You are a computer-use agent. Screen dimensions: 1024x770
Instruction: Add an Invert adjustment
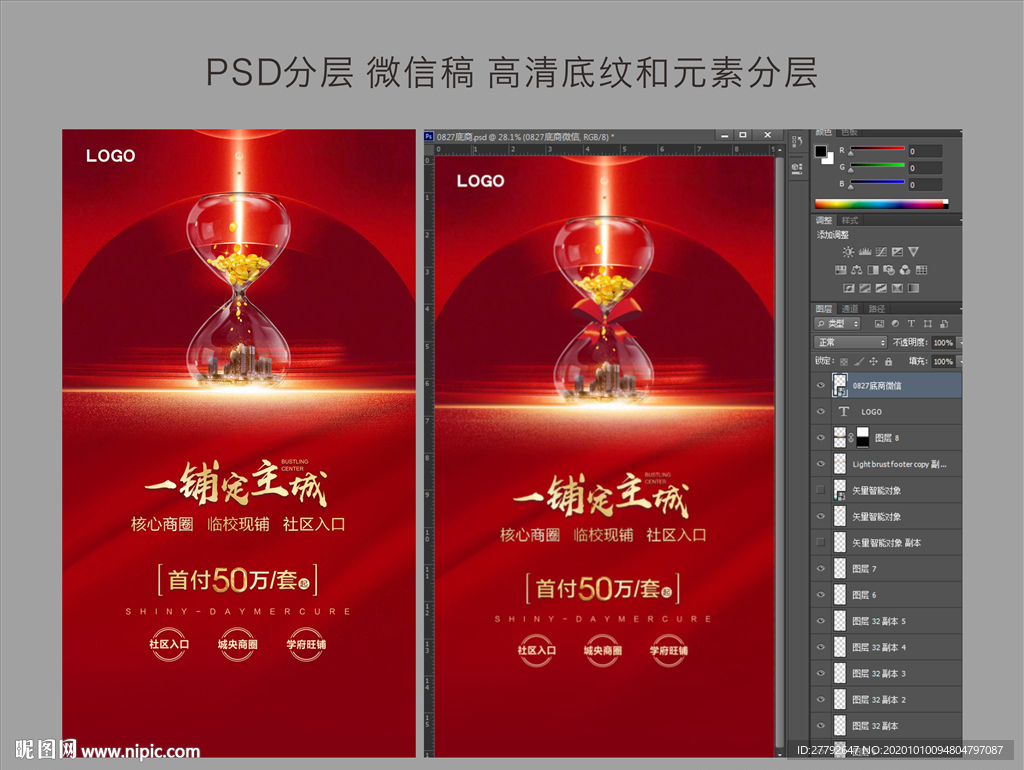tap(849, 288)
